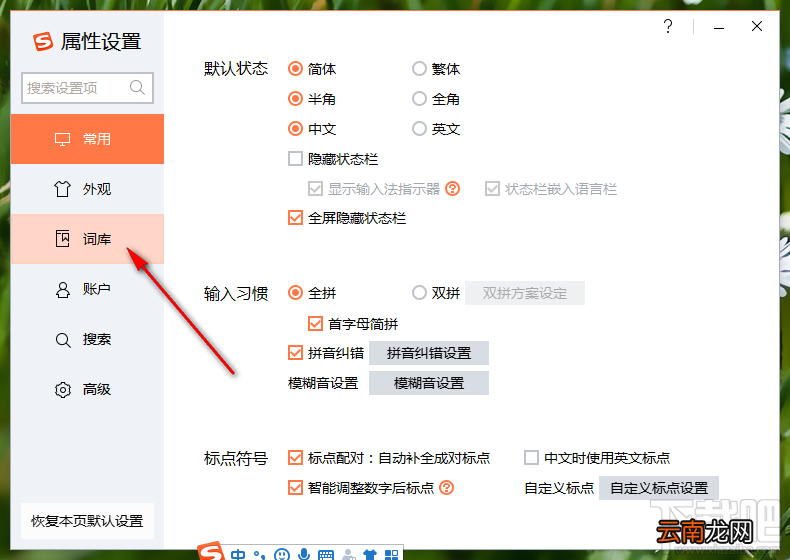Click the microphone voice input icon
The height and width of the screenshot is (560, 790).
click(304, 554)
